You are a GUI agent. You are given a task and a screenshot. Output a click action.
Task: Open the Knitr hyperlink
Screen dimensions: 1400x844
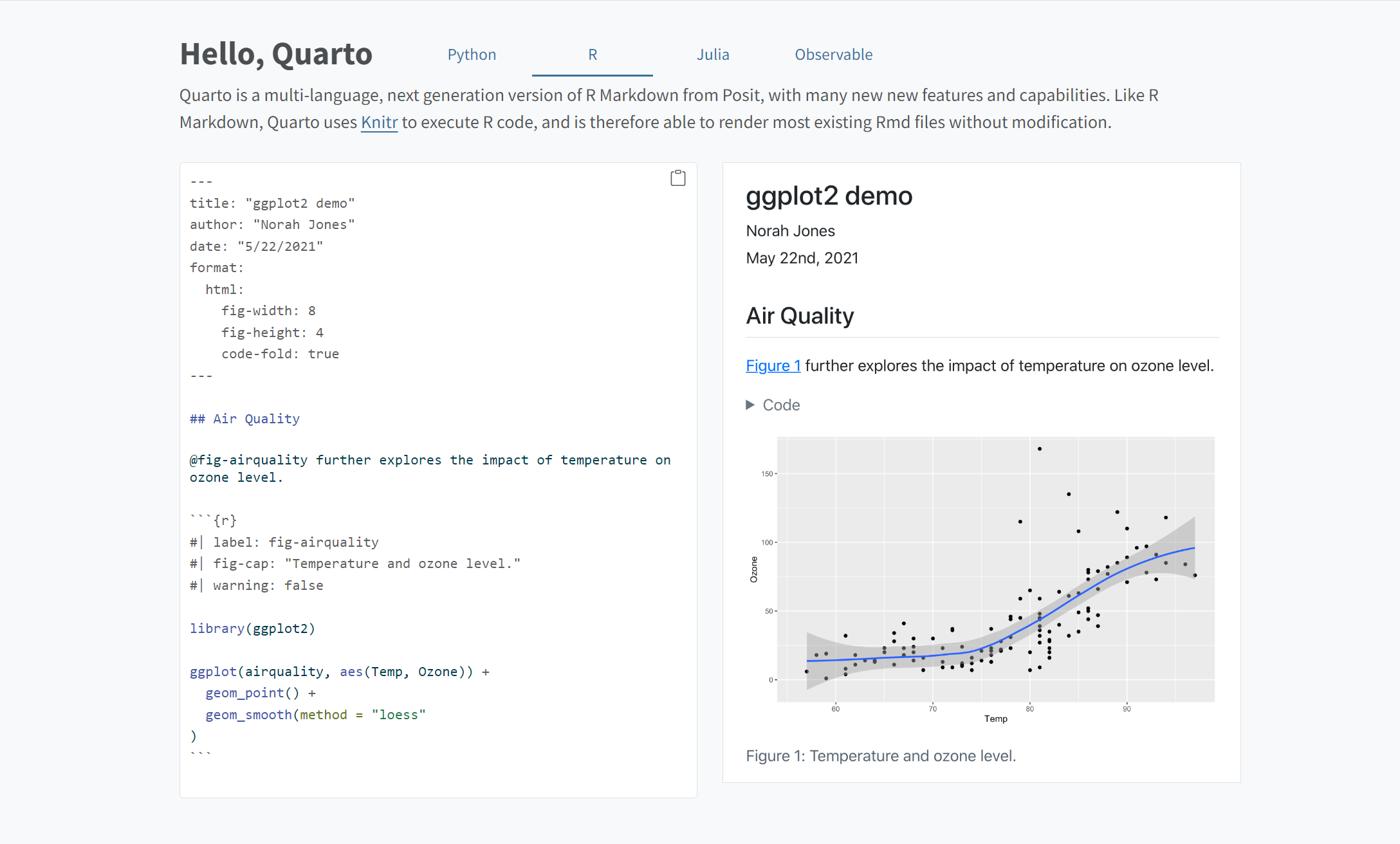coord(379,122)
